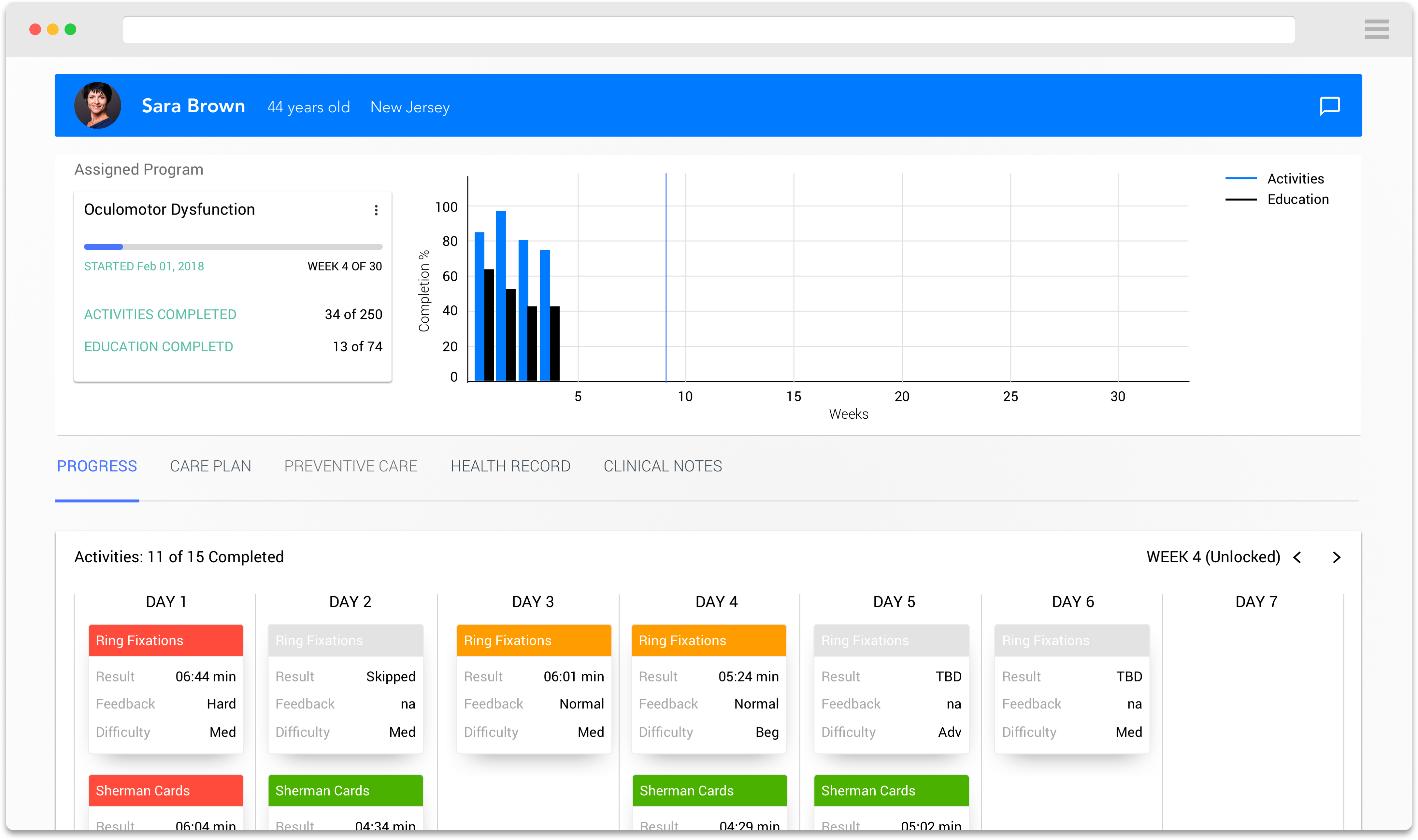Click the Sara Brown name
1418x840 pixels.
click(193, 106)
